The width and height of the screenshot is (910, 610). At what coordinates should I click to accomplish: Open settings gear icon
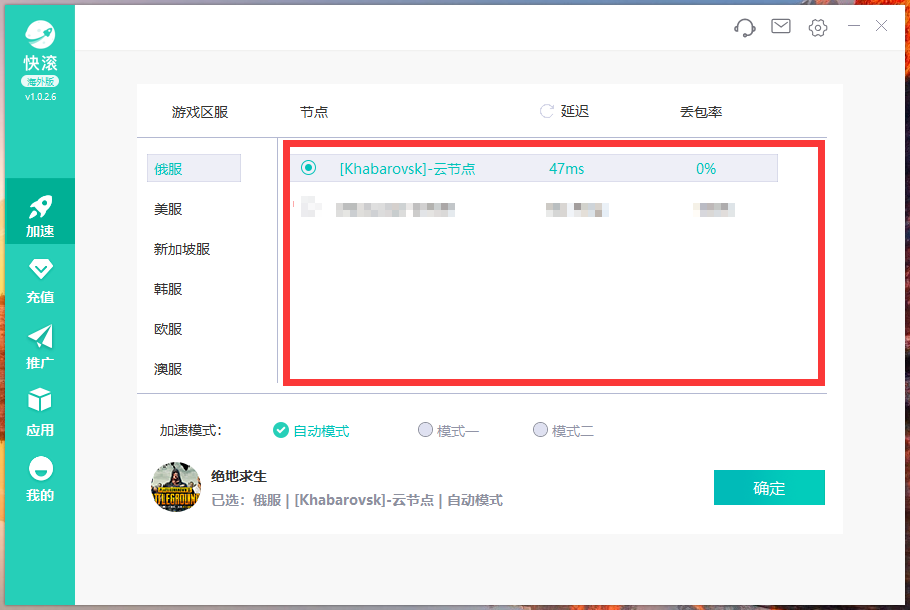[x=818, y=27]
